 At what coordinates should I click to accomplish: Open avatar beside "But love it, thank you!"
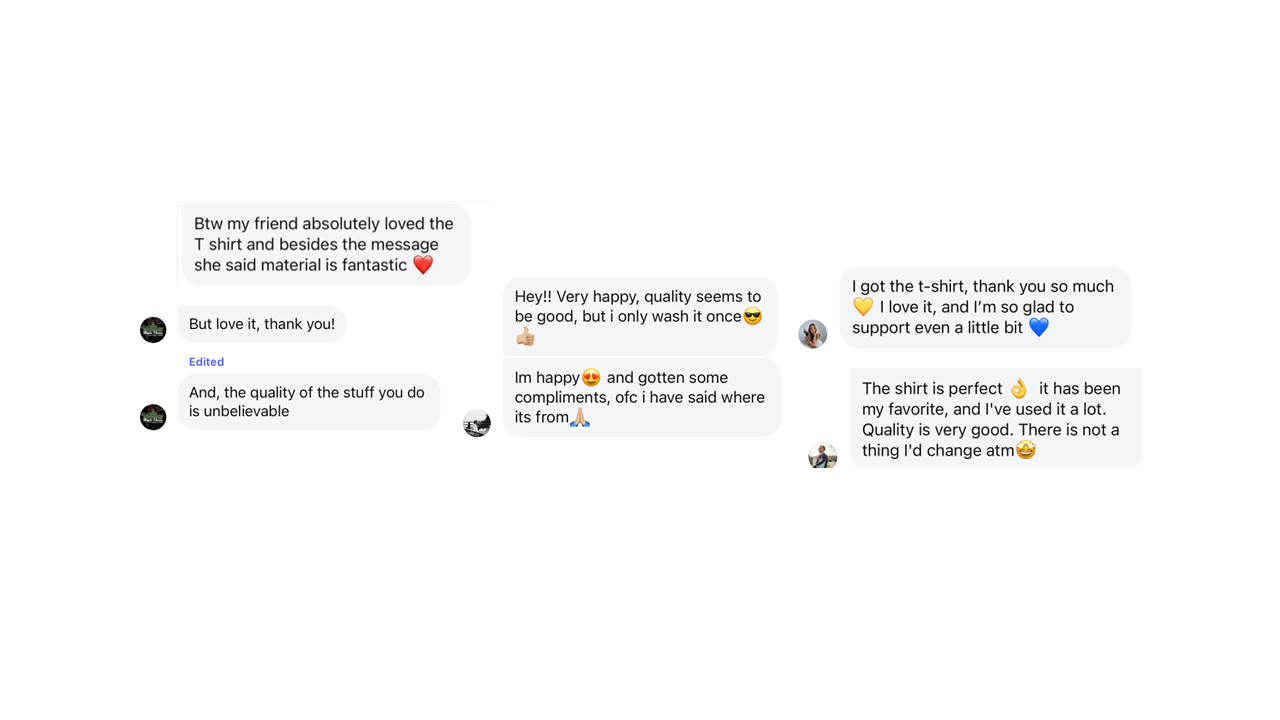(x=153, y=329)
